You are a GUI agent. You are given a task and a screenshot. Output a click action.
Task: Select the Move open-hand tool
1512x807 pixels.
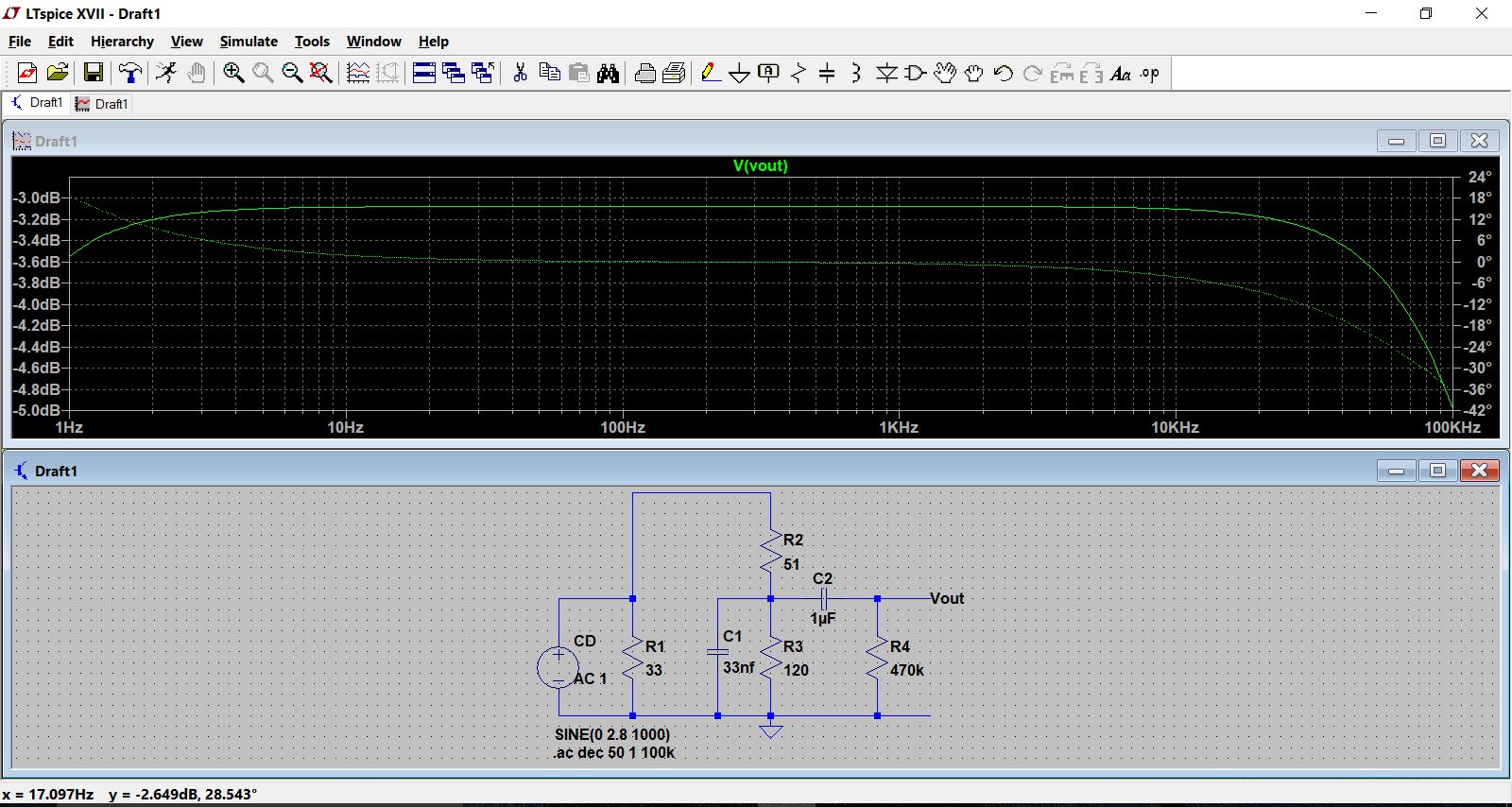pyautogui.click(x=944, y=73)
